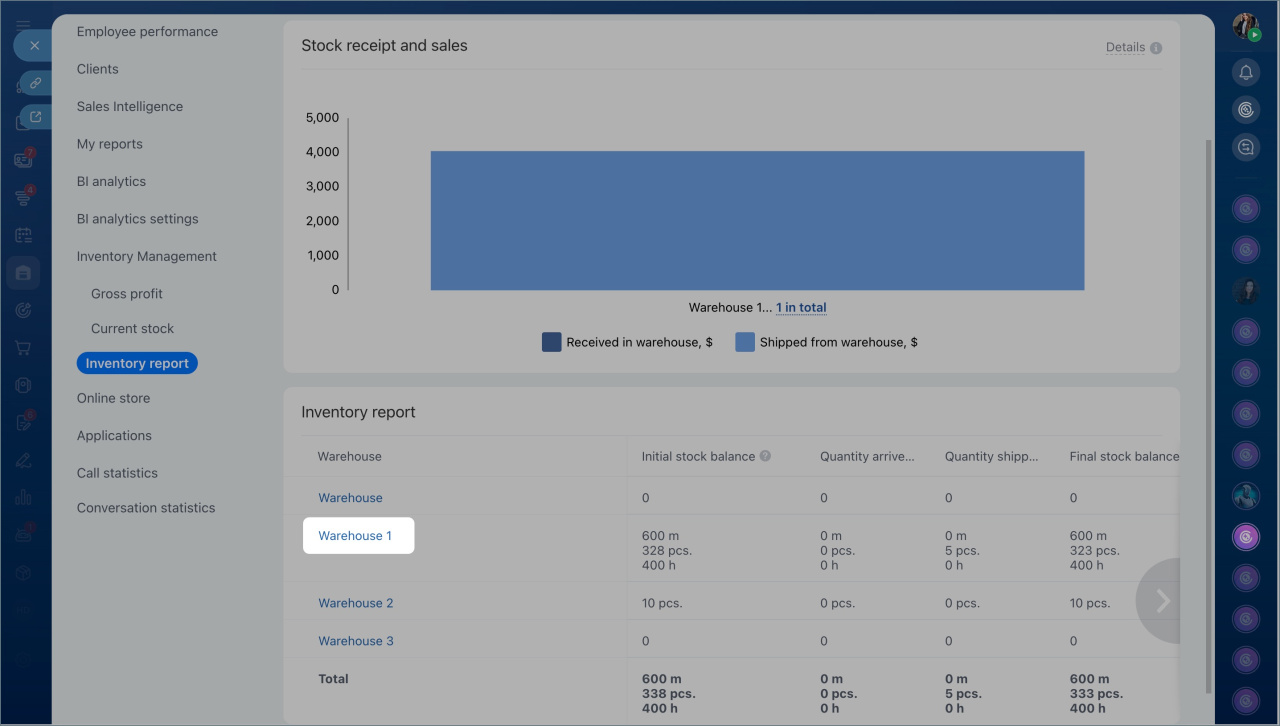Go to BI analytics settings
Screen dimensions: 1280x726
click(x=138, y=219)
